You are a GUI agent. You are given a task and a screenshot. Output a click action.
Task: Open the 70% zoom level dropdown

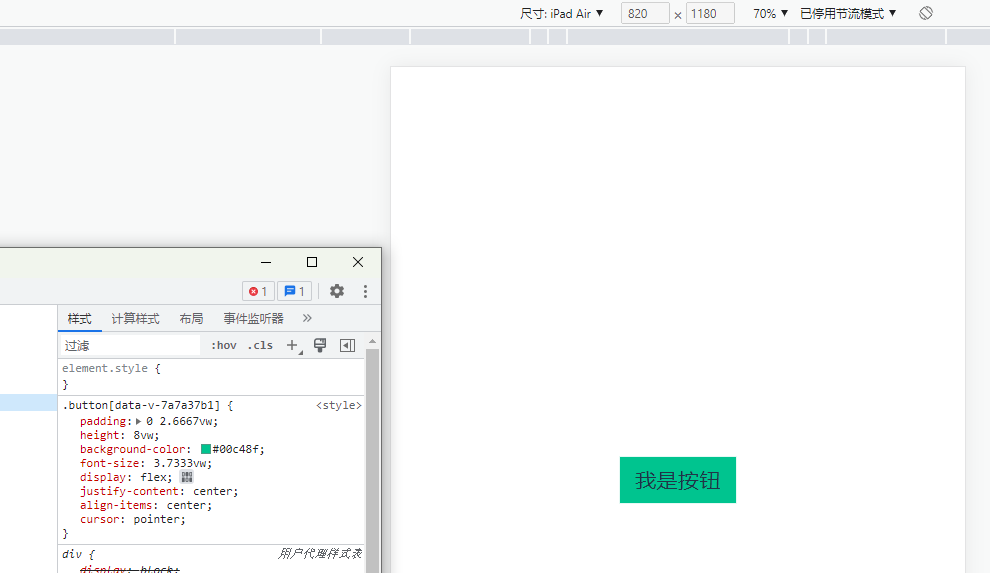(770, 13)
